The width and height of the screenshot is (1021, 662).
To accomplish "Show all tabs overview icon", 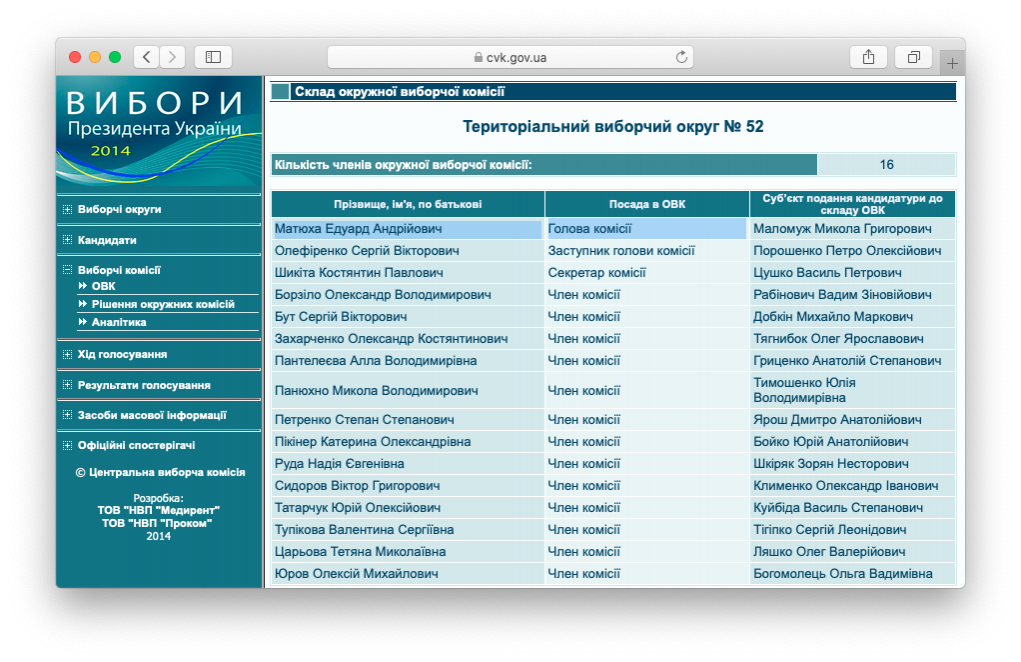I will tap(913, 57).
